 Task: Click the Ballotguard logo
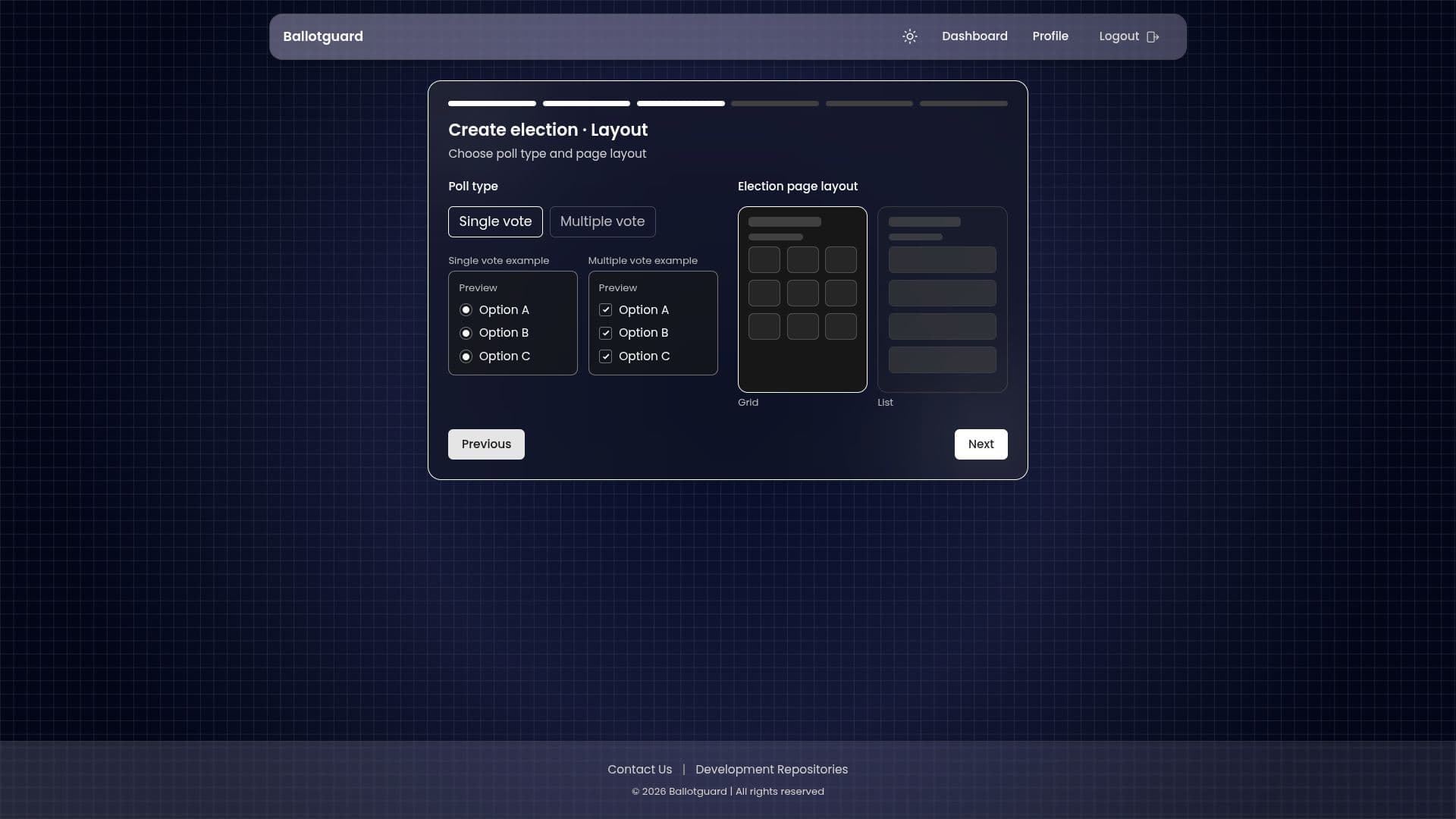point(322,36)
